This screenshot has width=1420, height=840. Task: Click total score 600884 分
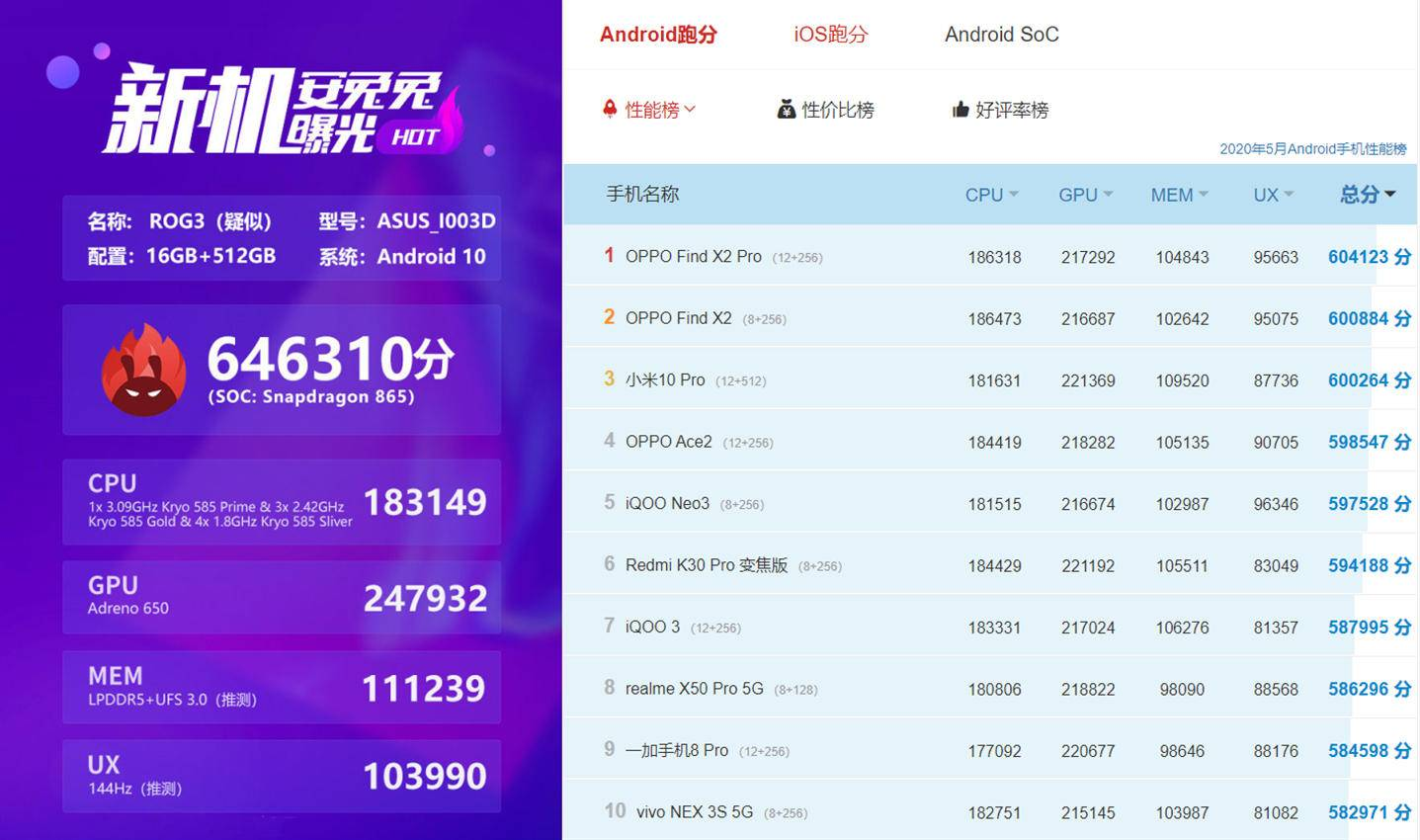coord(1370,318)
